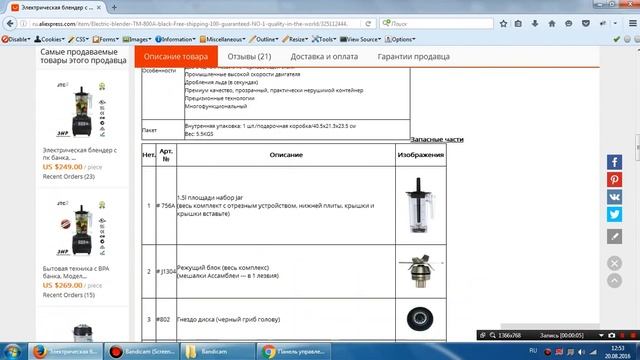Click the Поиск search field

pos(437,24)
